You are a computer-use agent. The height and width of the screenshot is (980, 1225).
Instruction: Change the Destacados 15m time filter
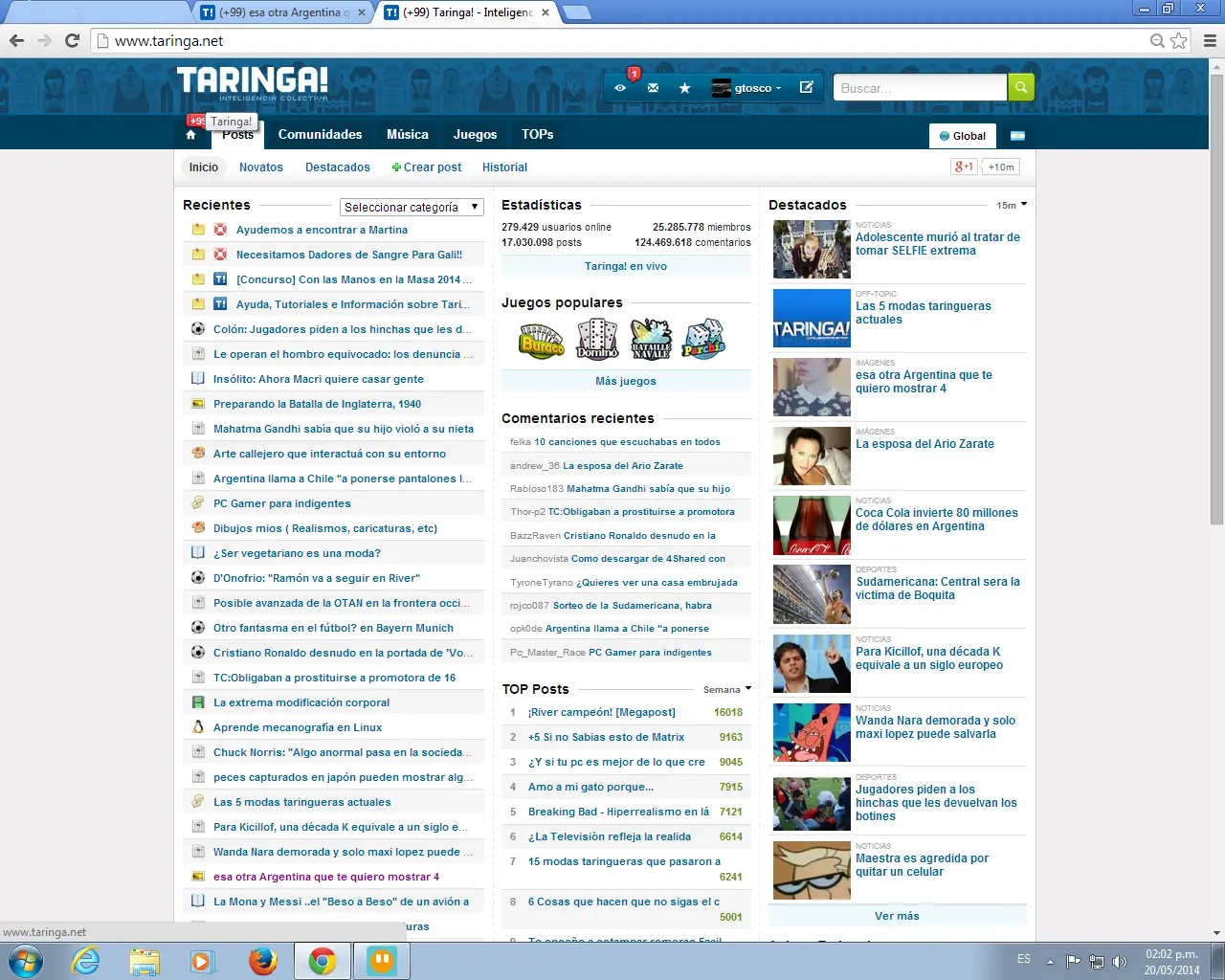point(1012,205)
